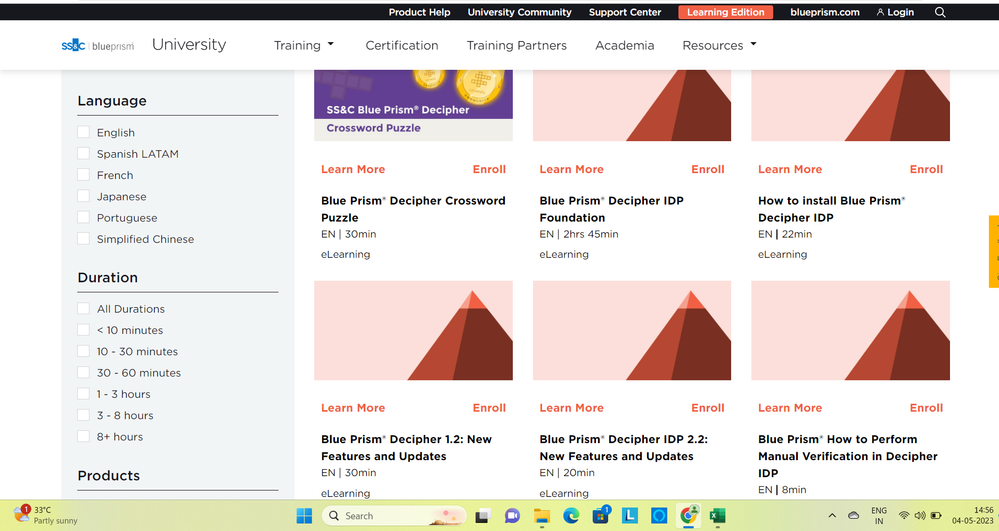Click the Learning Edition button
999x531 pixels.
(726, 12)
